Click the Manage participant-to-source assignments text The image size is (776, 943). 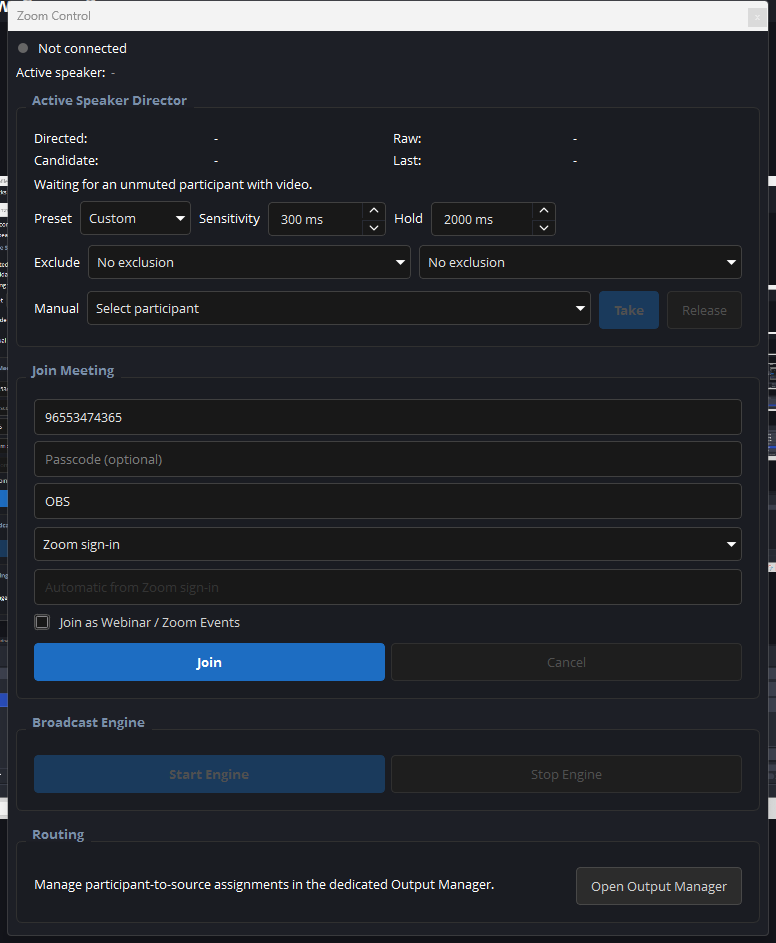264,885
